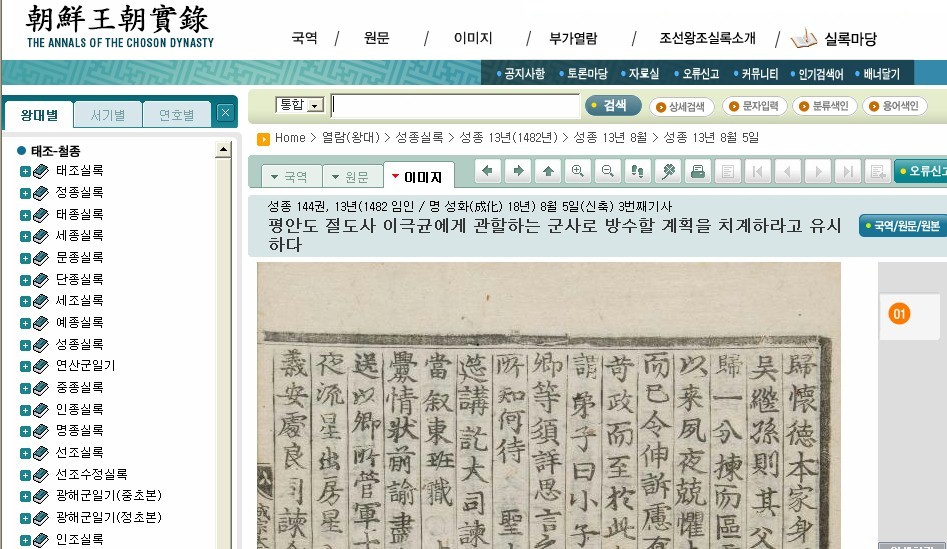Zoom out of the document image

(607, 171)
